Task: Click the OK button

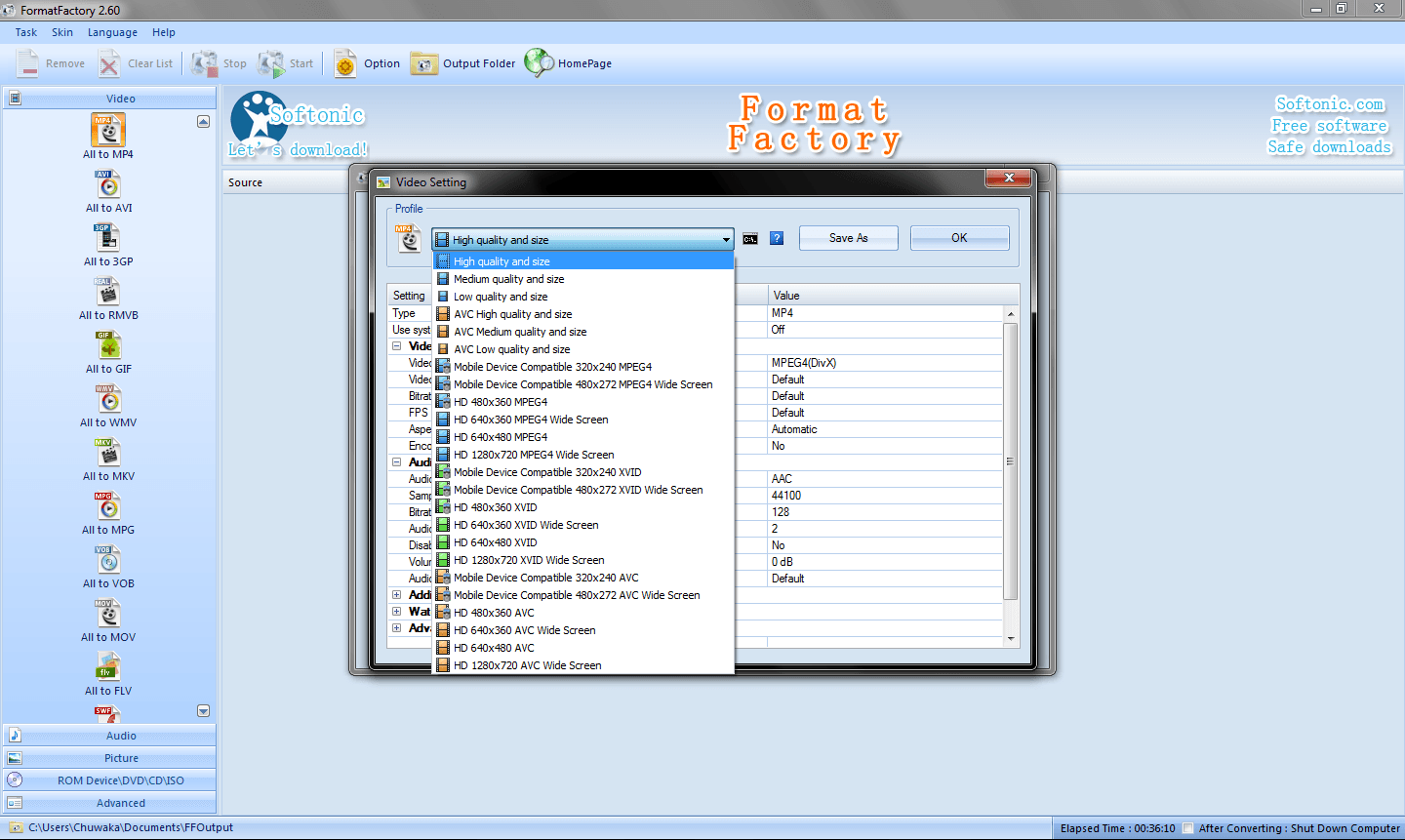Action: coord(959,237)
